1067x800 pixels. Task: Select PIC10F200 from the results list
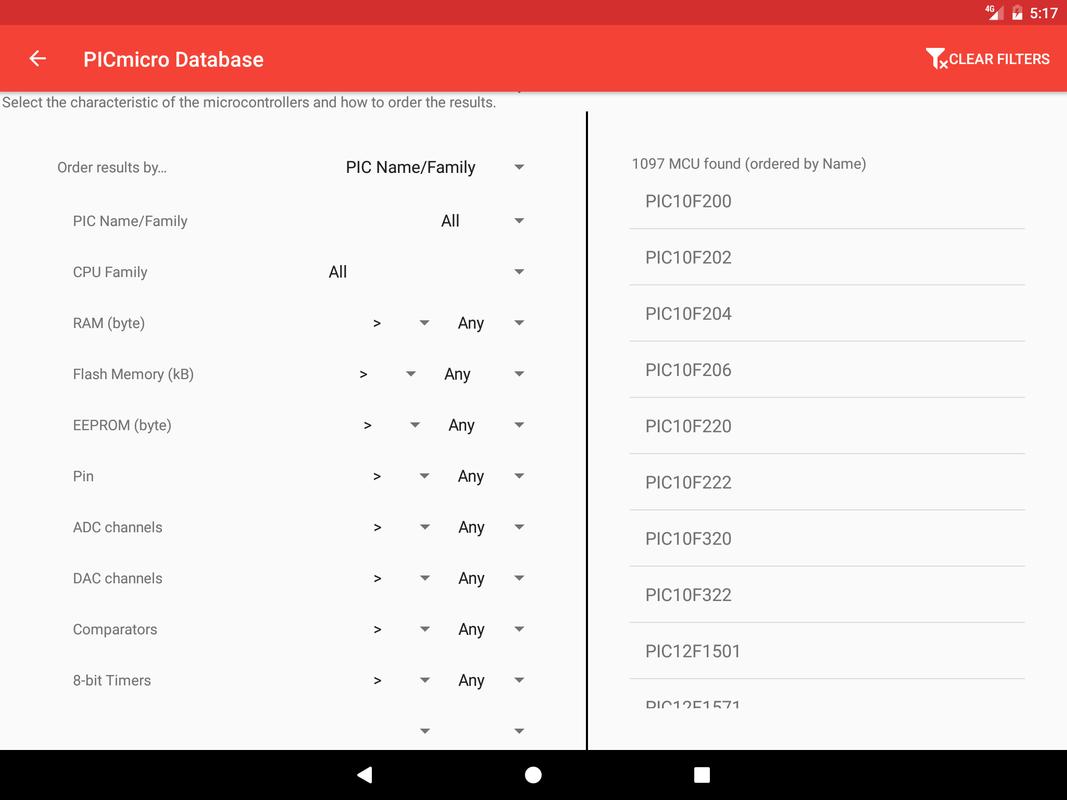[x=827, y=201]
